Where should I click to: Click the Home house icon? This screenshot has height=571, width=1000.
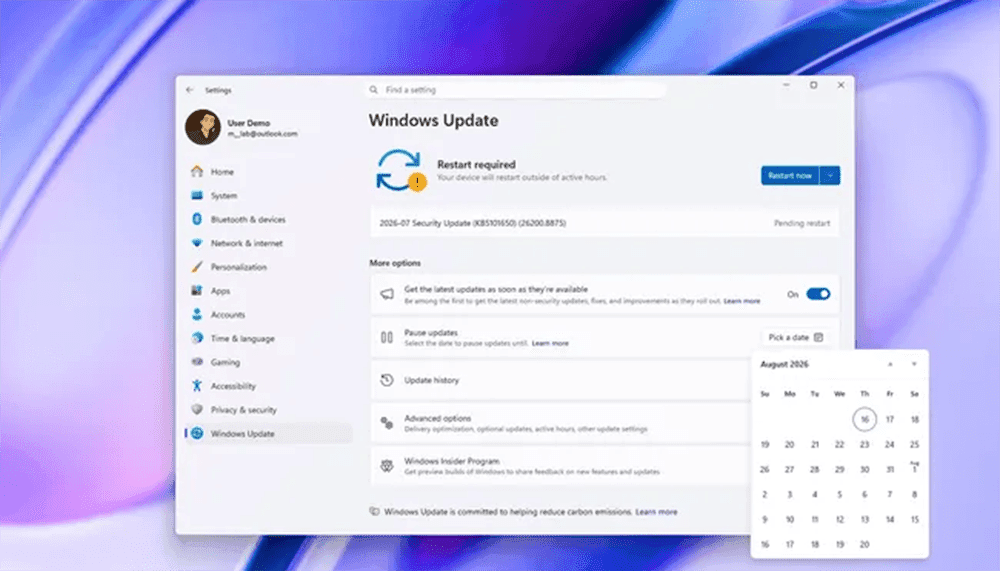pyautogui.click(x=197, y=171)
